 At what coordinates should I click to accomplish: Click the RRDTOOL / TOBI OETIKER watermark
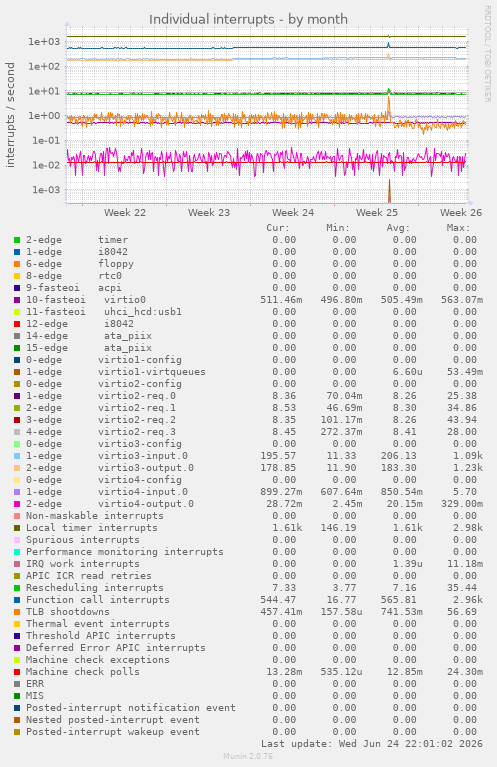tap(487, 54)
